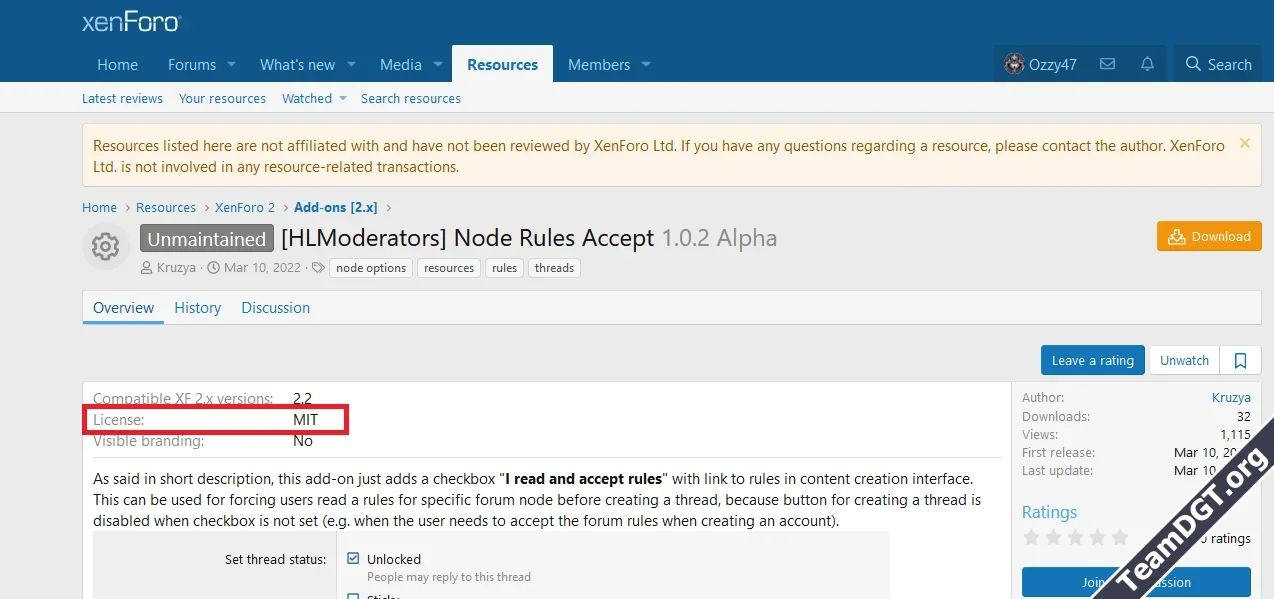Click the download icon on the Download button
Image resolution: width=1274 pixels, height=599 pixels.
click(x=1177, y=236)
